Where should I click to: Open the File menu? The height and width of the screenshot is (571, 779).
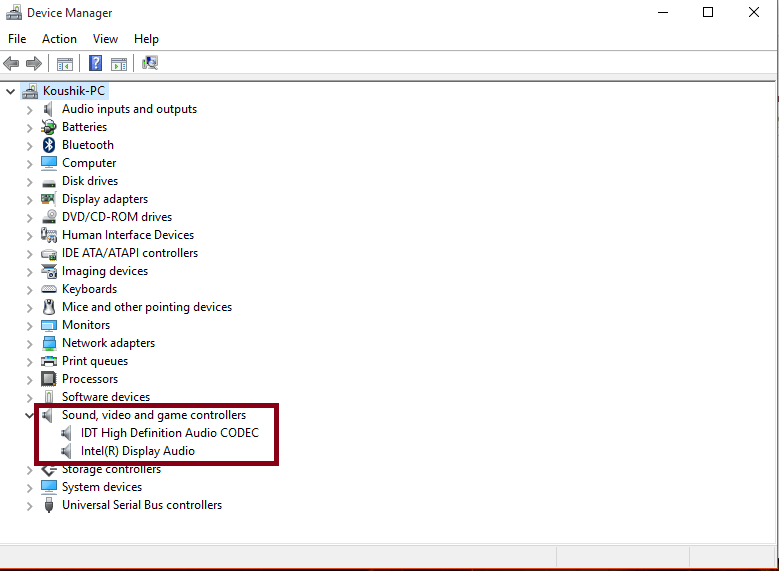17,39
